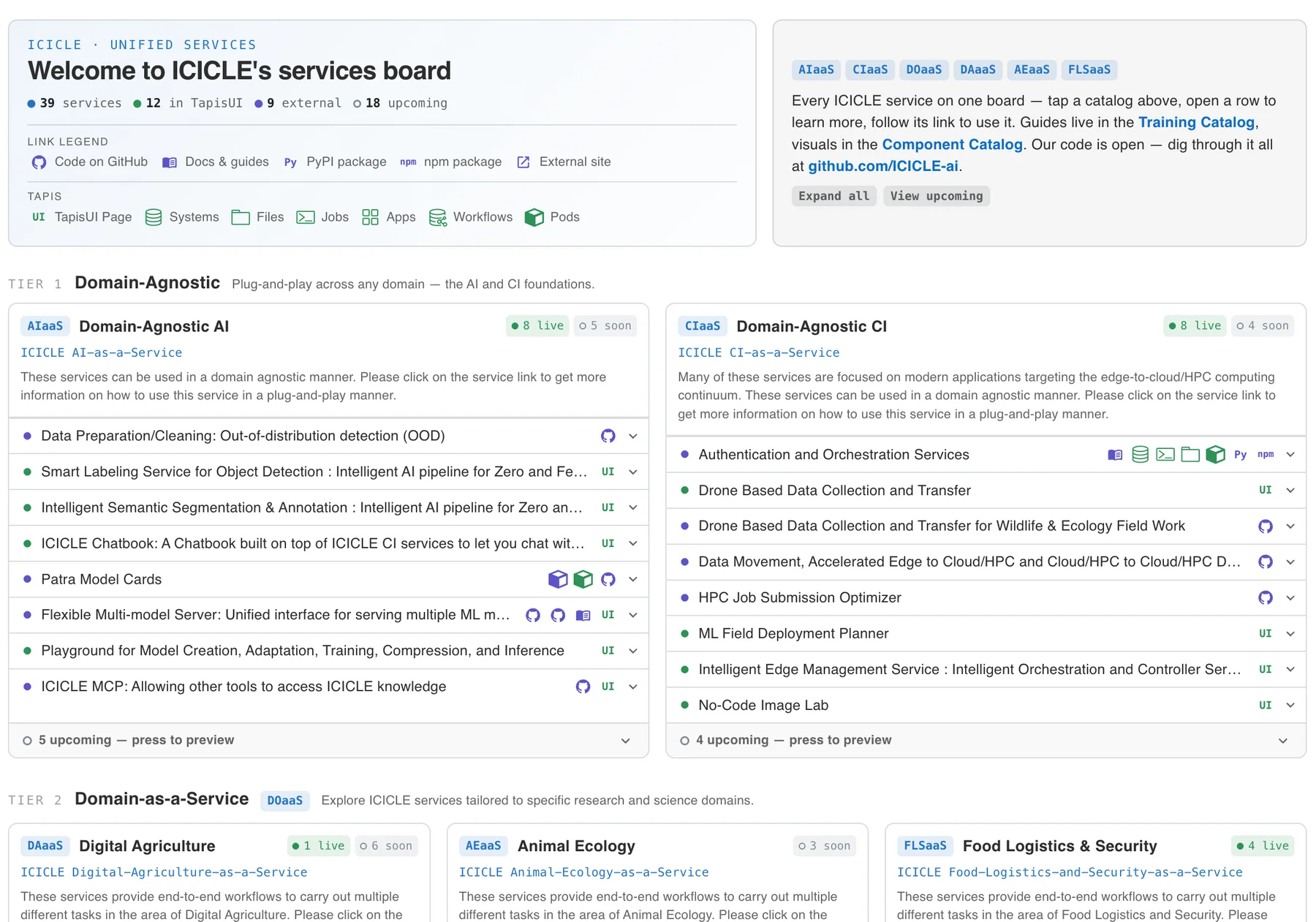Click '3 soon' badge on Animal Ecology card

pos(825,846)
